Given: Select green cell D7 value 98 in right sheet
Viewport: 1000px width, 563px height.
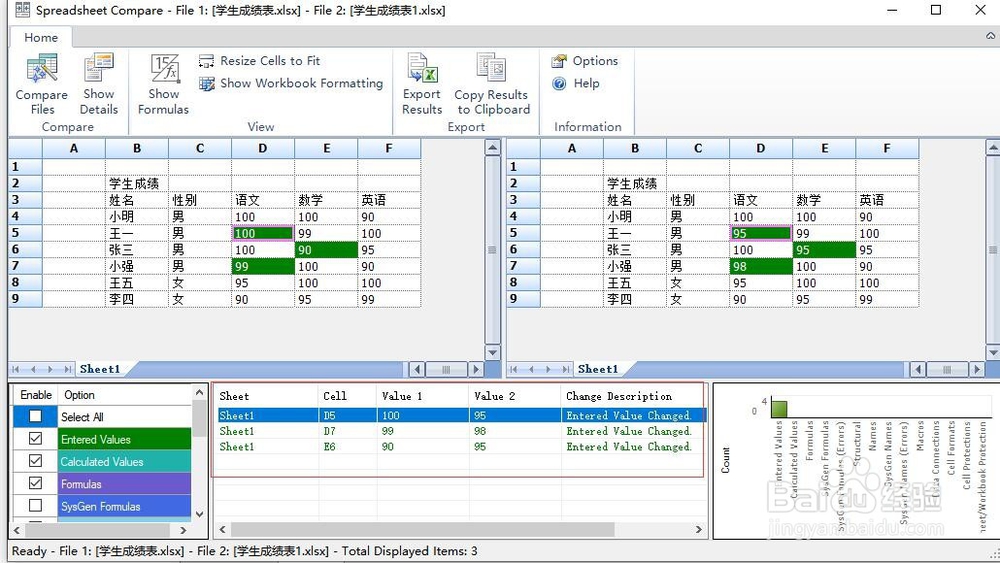Looking at the screenshot, I should click(761, 267).
